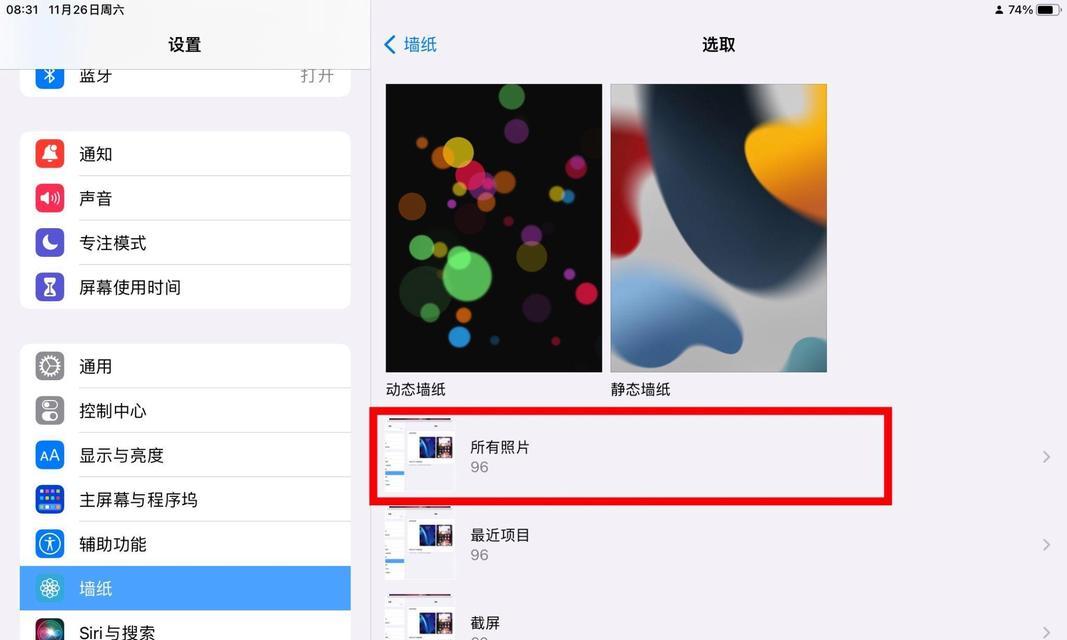Tap the Wallpaper flower icon in sidebar

point(50,588)
